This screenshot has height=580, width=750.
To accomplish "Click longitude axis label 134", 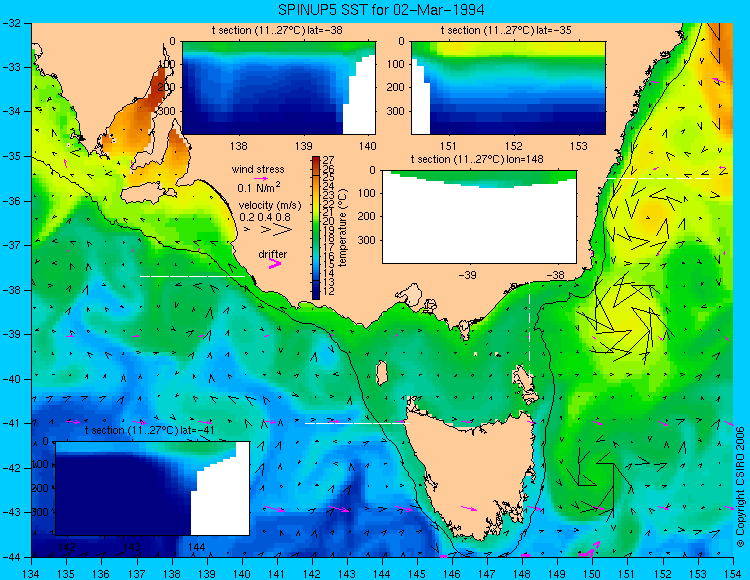I will click(x=31, y=574).
